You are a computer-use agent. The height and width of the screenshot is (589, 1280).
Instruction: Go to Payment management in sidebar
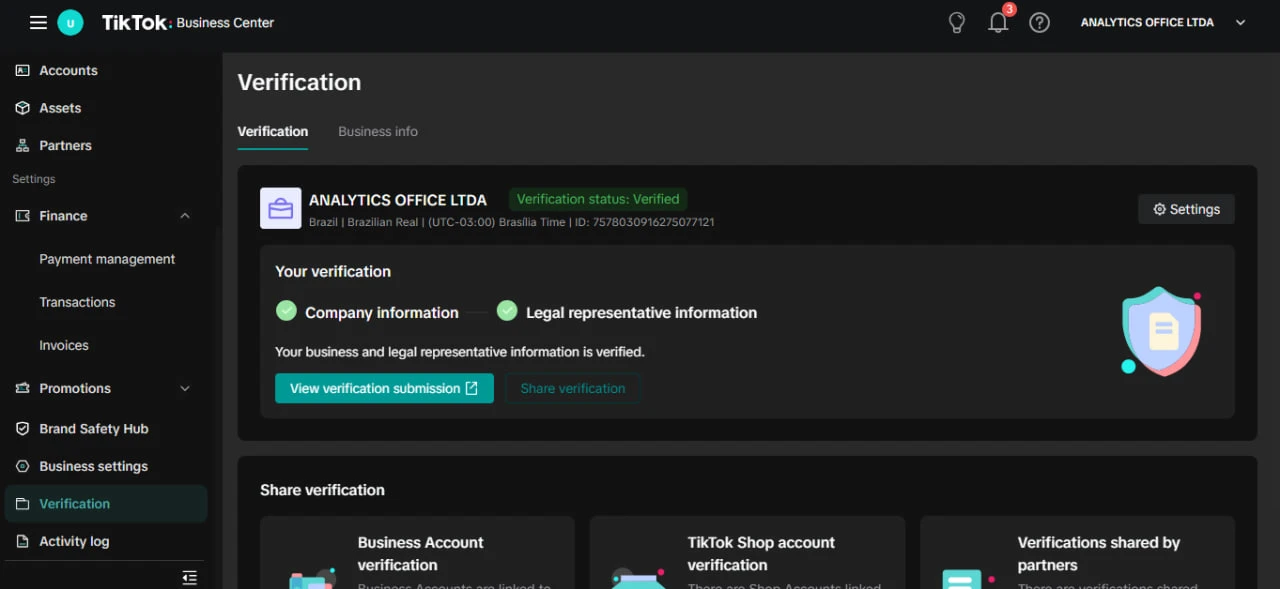[x=107, y=259]
